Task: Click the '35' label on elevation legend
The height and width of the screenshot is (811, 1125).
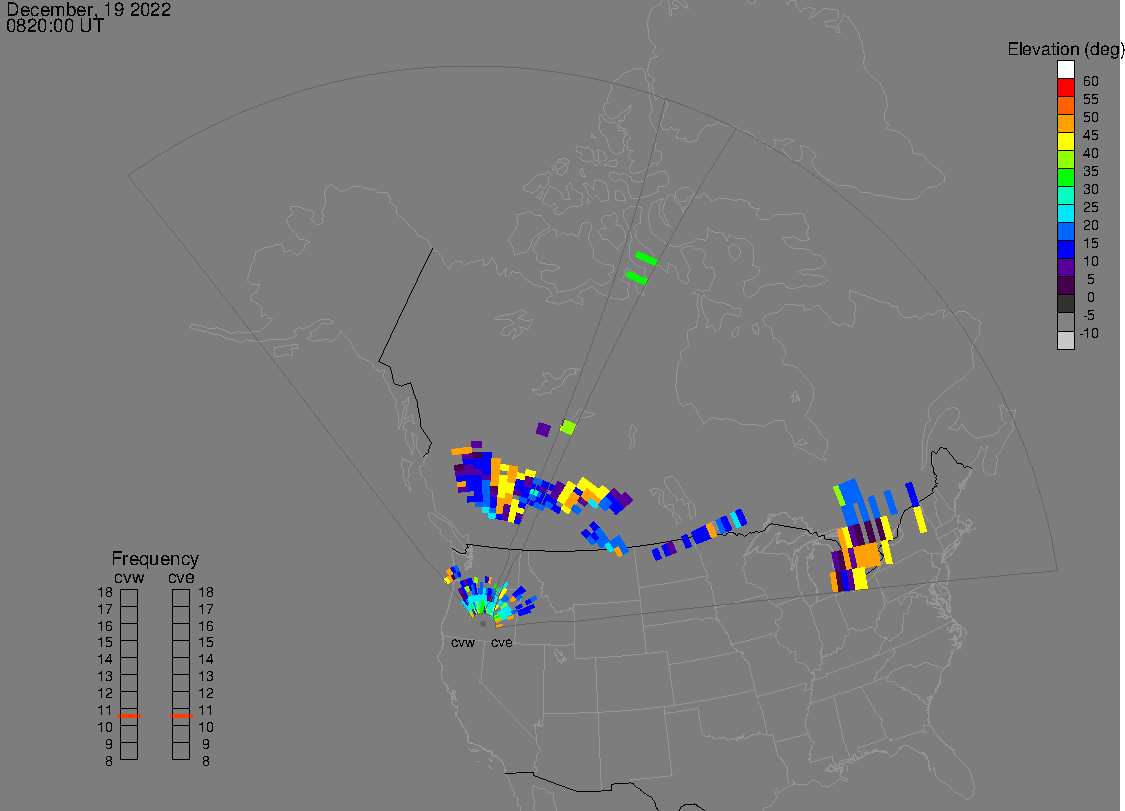Action: pyautogui.click(x=1091, y=172)
